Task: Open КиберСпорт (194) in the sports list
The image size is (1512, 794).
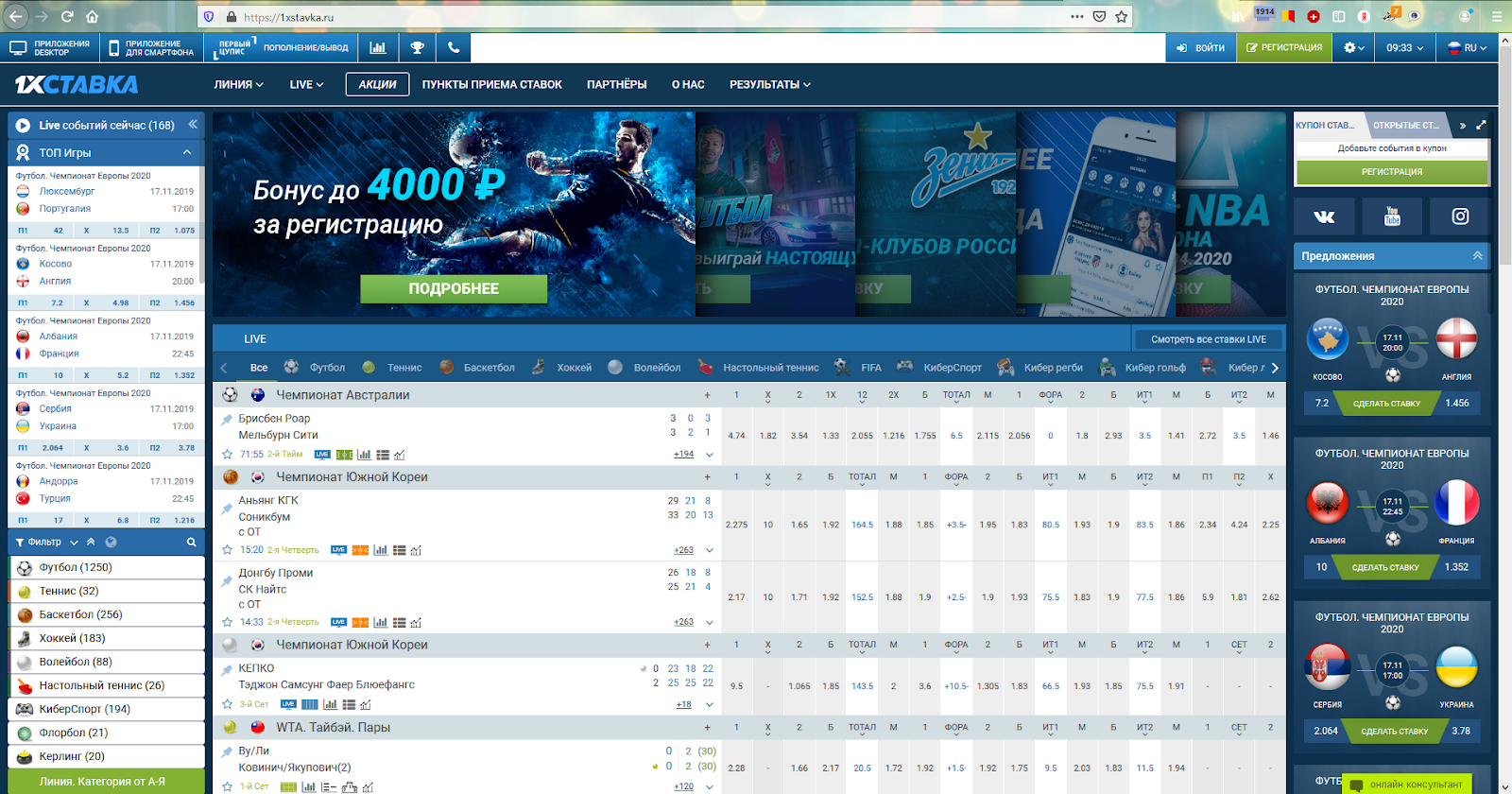Action: click(x=107, y=709)
